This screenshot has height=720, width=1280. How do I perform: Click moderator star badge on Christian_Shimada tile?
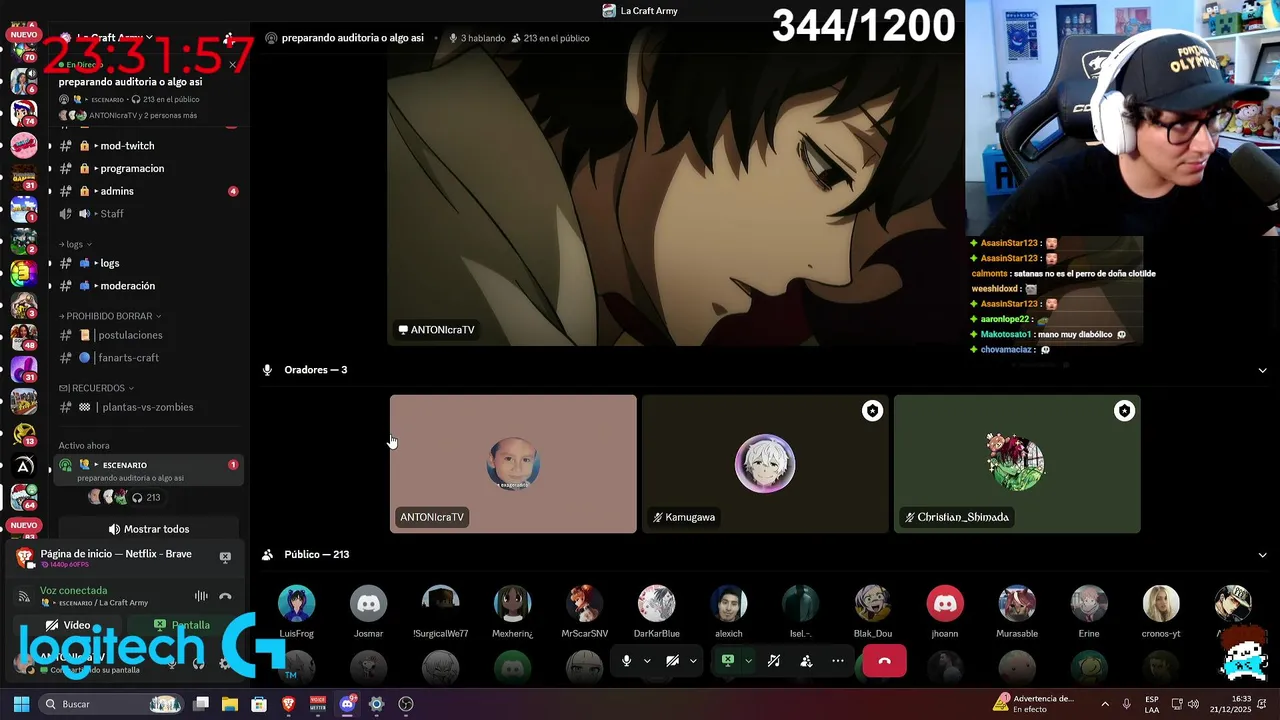point(1125,411)
